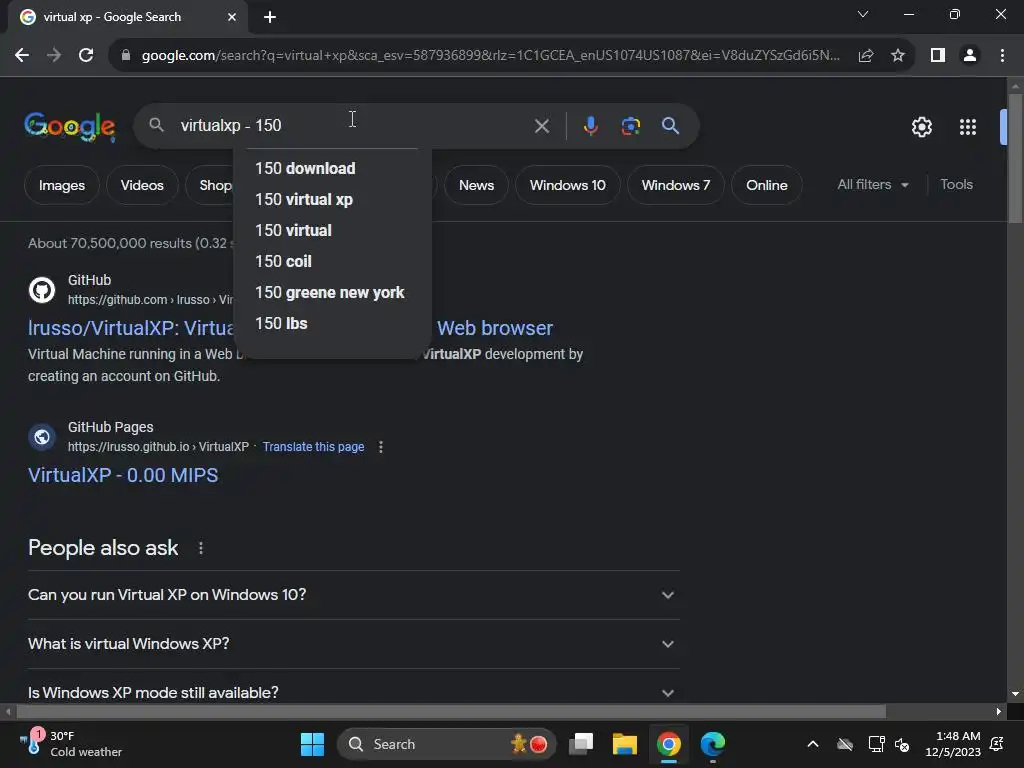This screenshot has height=768, width=1024.
Task: Open the lrusso/VirtualXP GitHub result
Action: click(x=131, y=328)
